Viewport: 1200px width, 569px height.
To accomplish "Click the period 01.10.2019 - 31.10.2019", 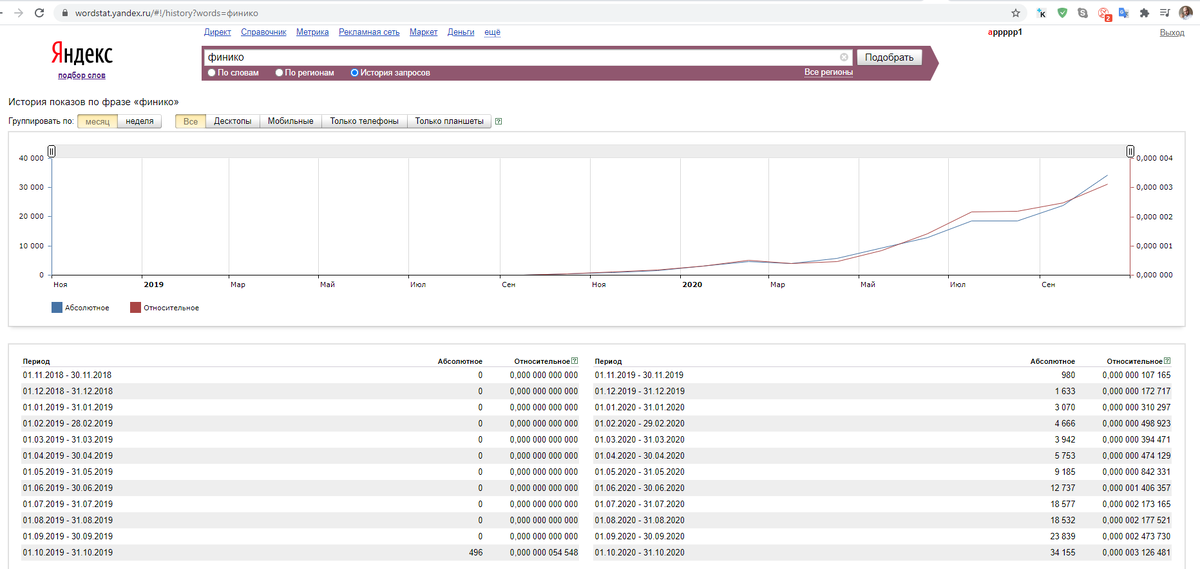I will 68,552.
